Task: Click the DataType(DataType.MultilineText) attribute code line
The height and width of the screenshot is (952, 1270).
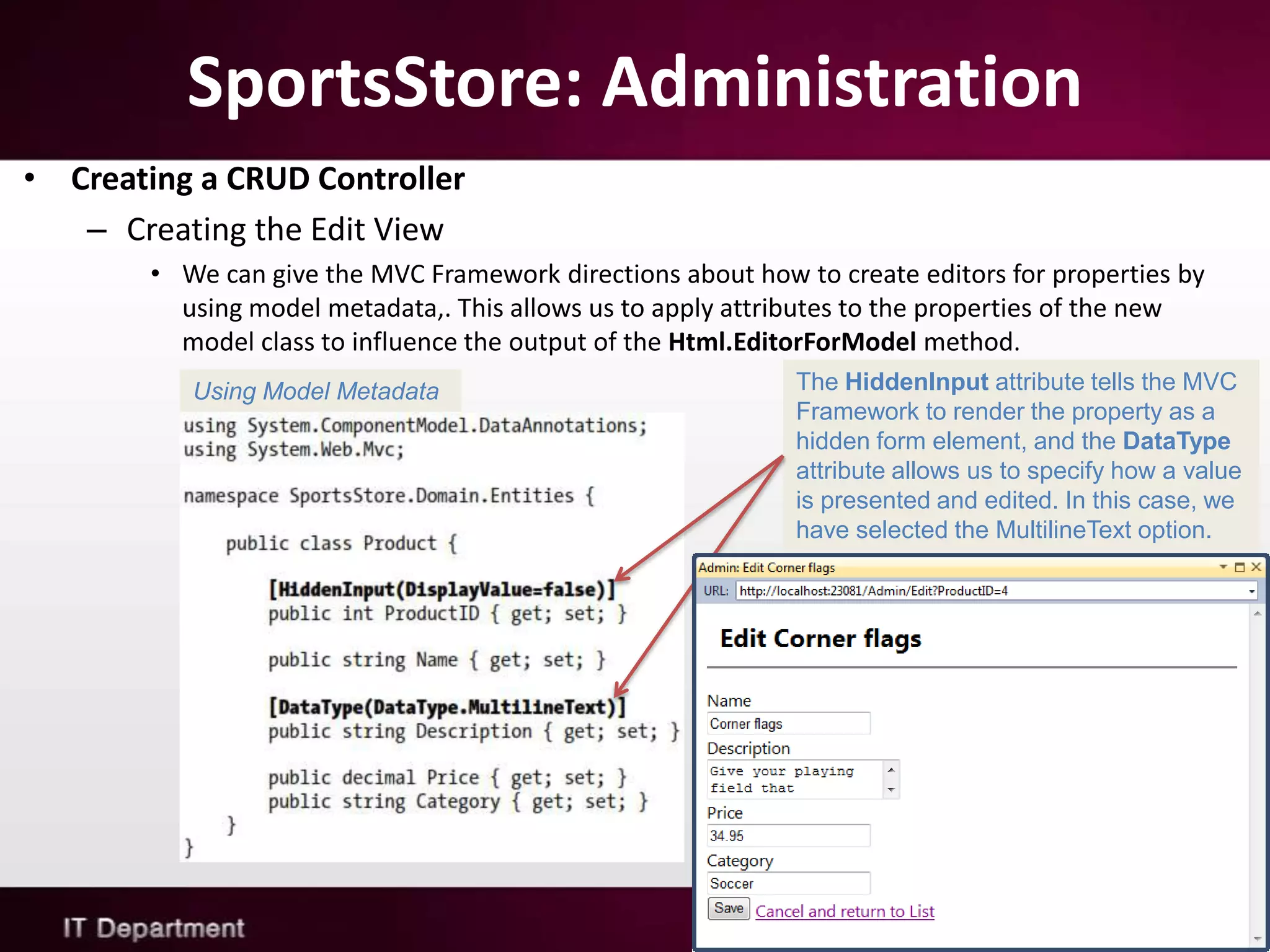Action: (447, 707)
